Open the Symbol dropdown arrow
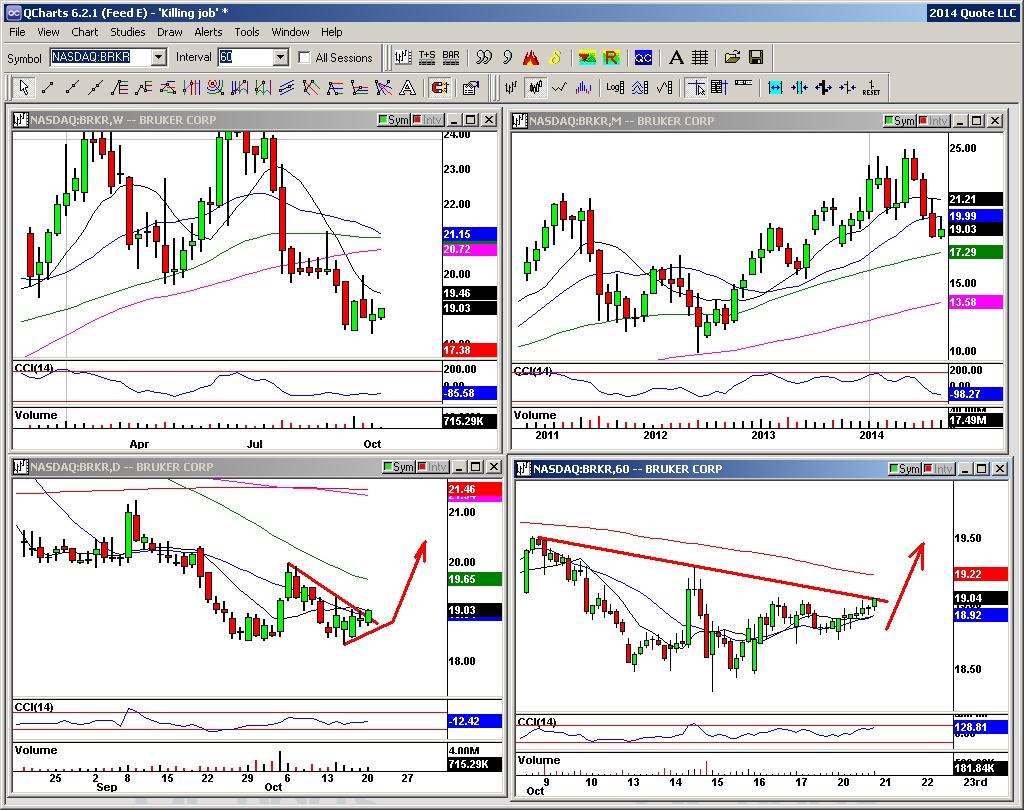 [158, 57]
